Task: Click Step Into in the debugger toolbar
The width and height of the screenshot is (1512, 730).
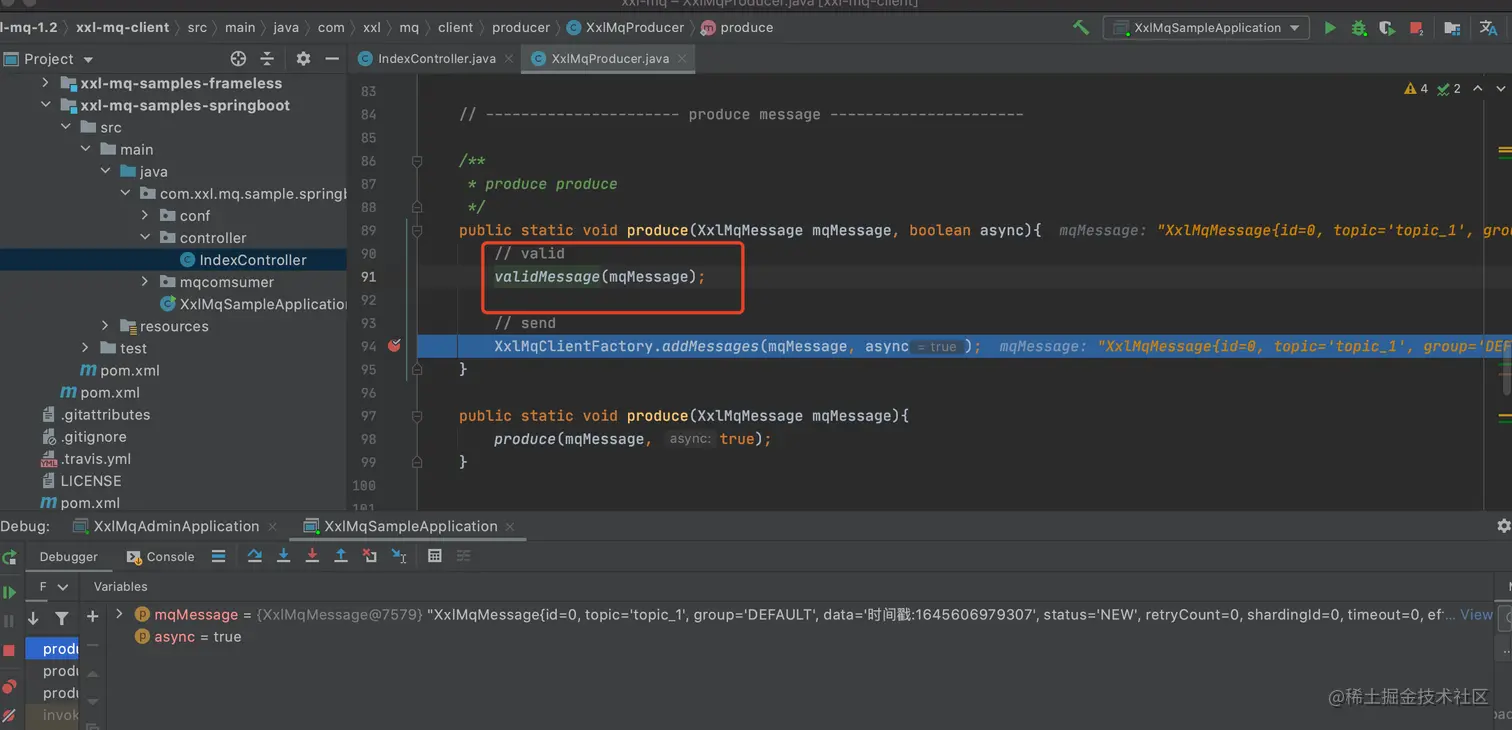Action: click(284, 556)
